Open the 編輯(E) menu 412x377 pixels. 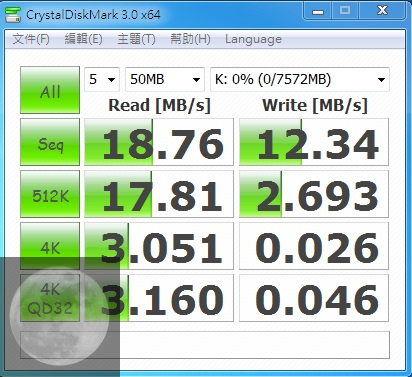[x=83, y=39]
